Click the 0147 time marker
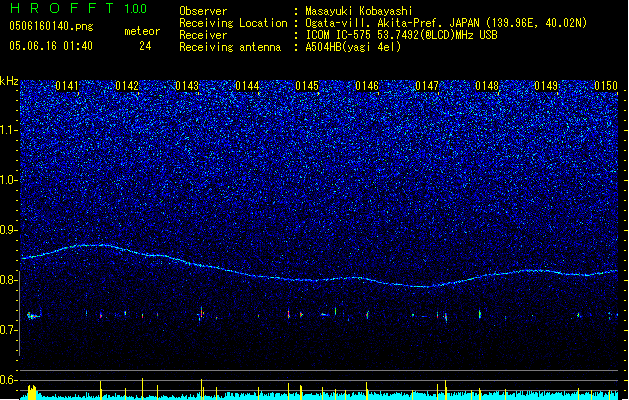The image size is (629, 400). [427, 86]
